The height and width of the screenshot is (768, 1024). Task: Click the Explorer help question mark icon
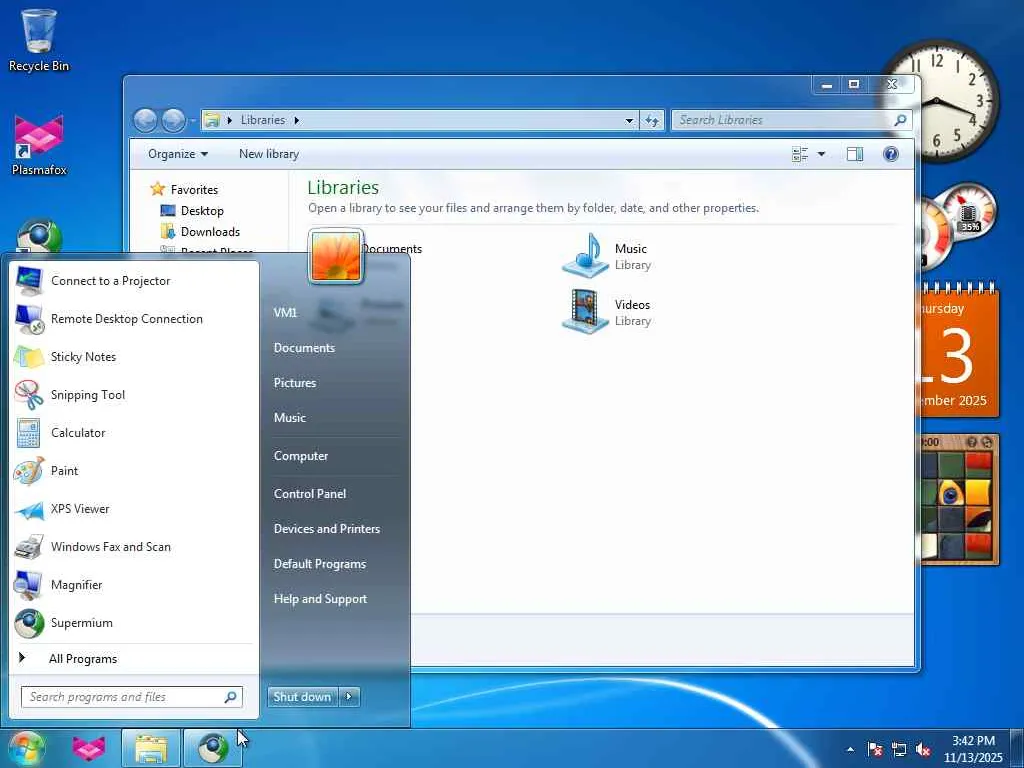[890, 154]
